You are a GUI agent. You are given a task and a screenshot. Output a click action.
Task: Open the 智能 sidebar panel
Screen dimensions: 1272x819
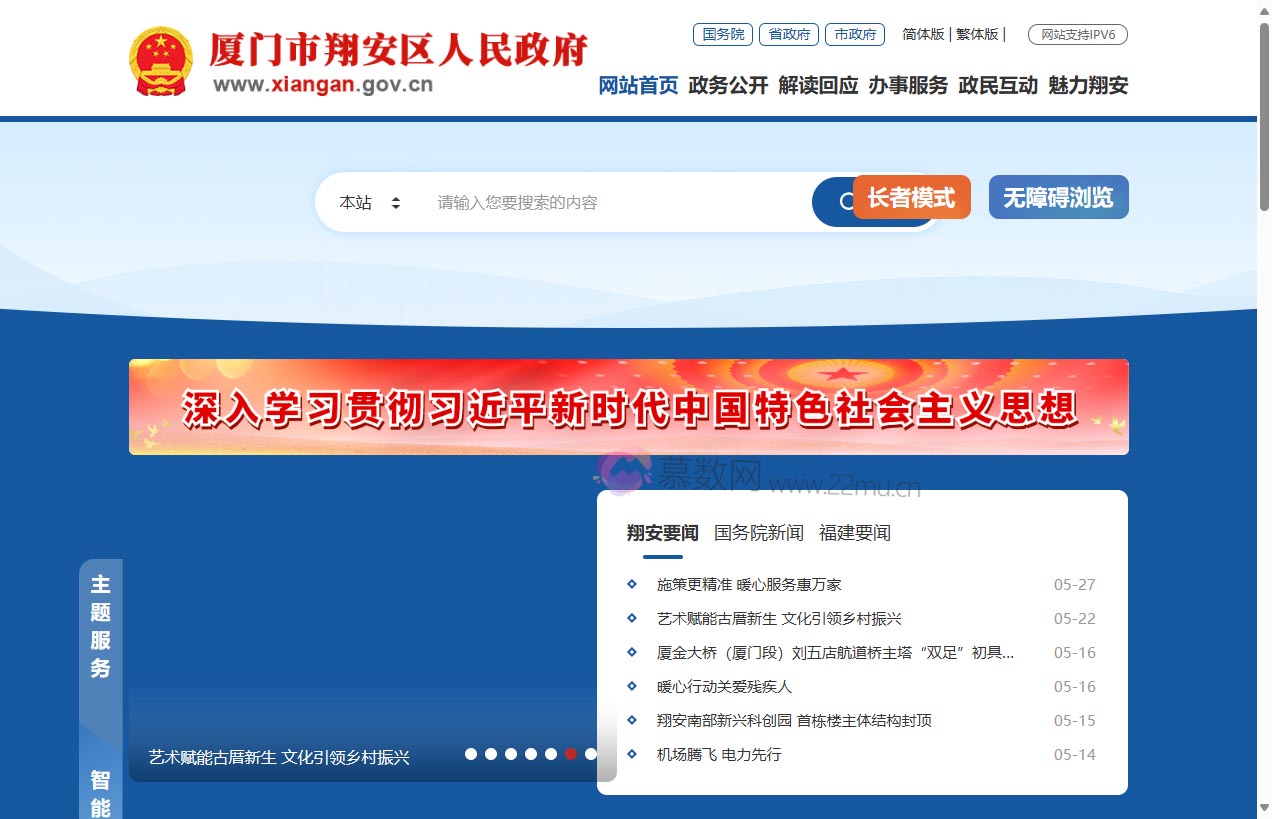point(98,790)
